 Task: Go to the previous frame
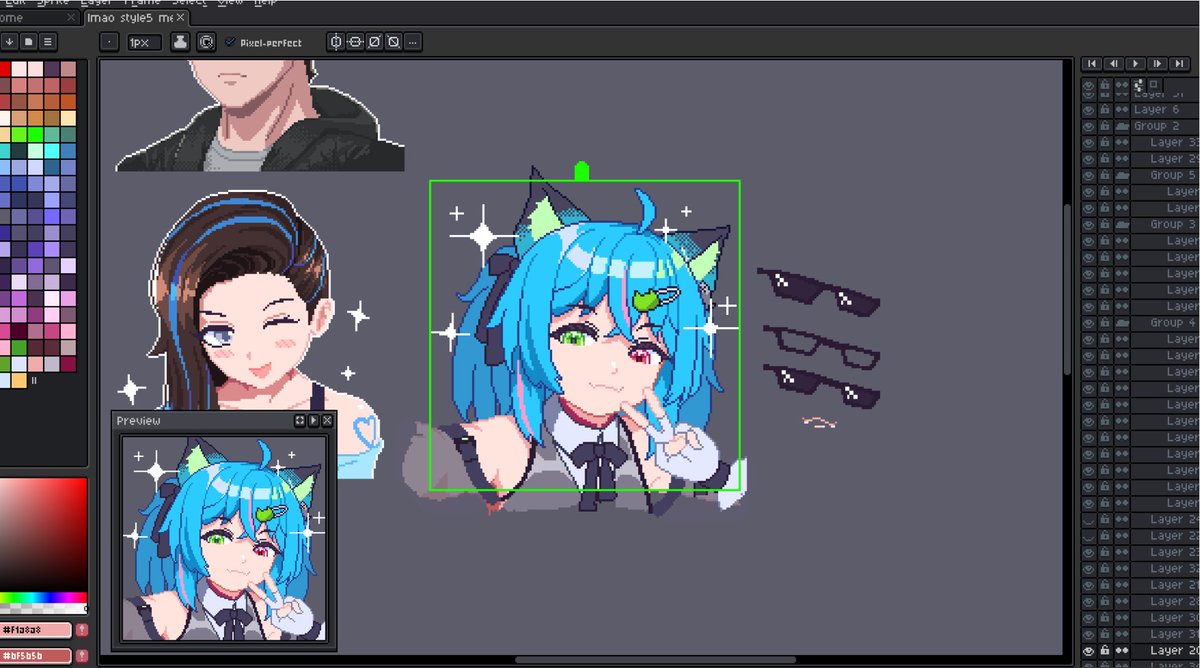tap(1114, 63)
